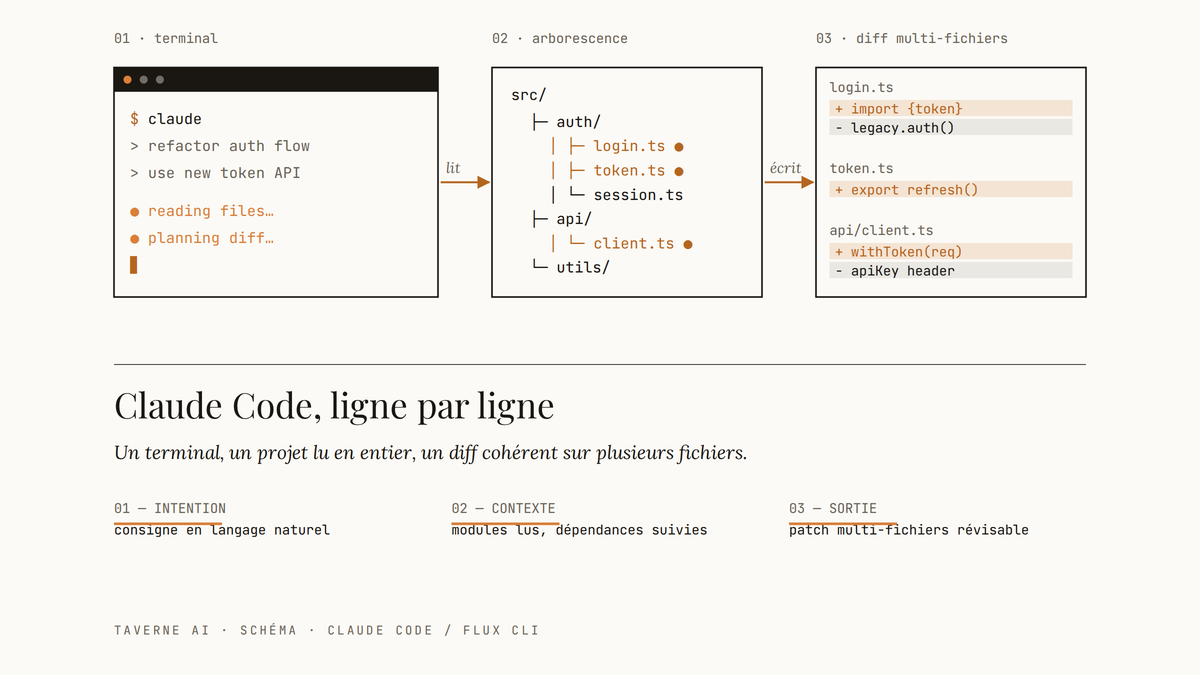
Task: Select the api/ folder in tree
Action: (x=575, y=219)
